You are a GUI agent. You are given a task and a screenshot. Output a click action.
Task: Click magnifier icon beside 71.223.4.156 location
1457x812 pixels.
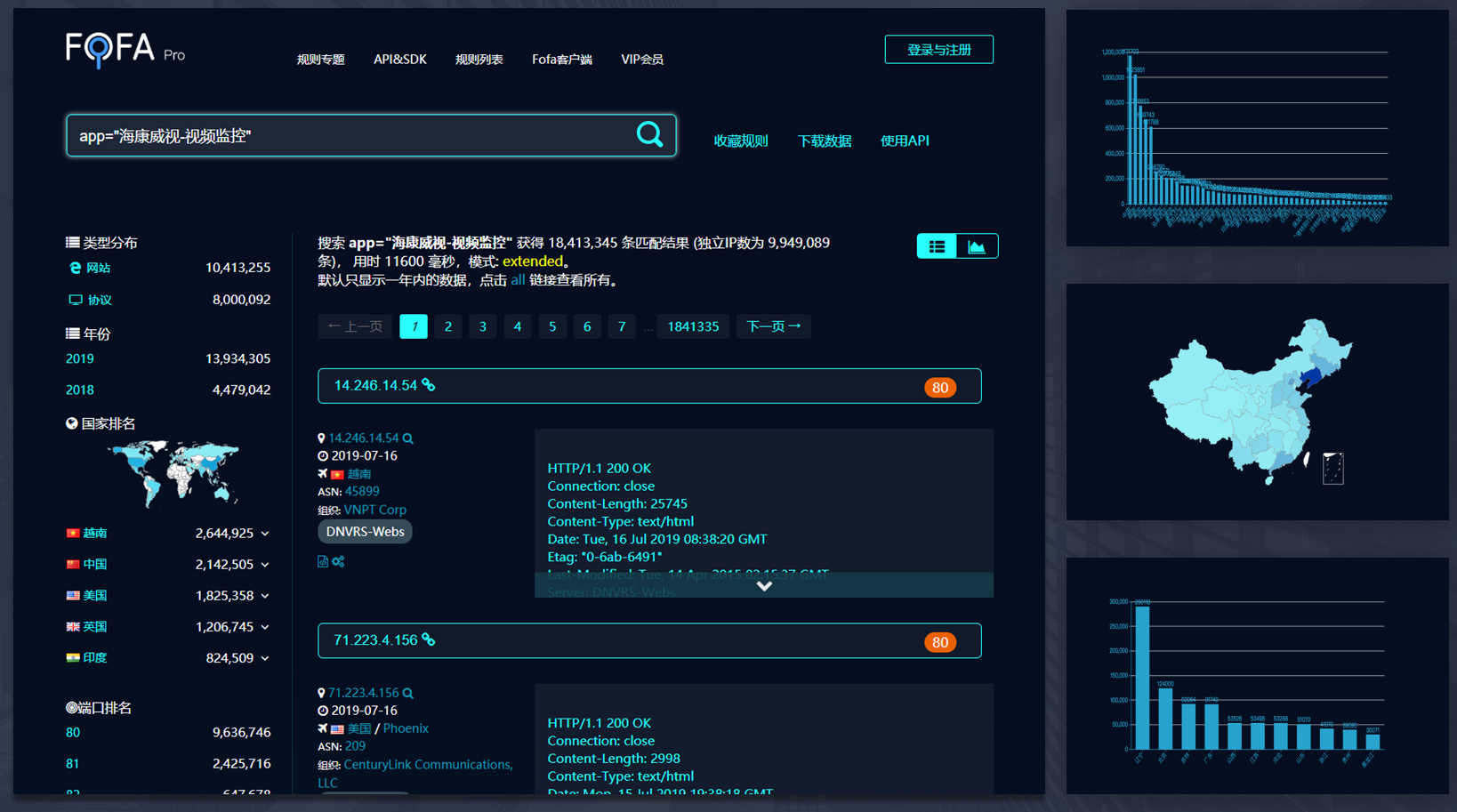(407, 693)
